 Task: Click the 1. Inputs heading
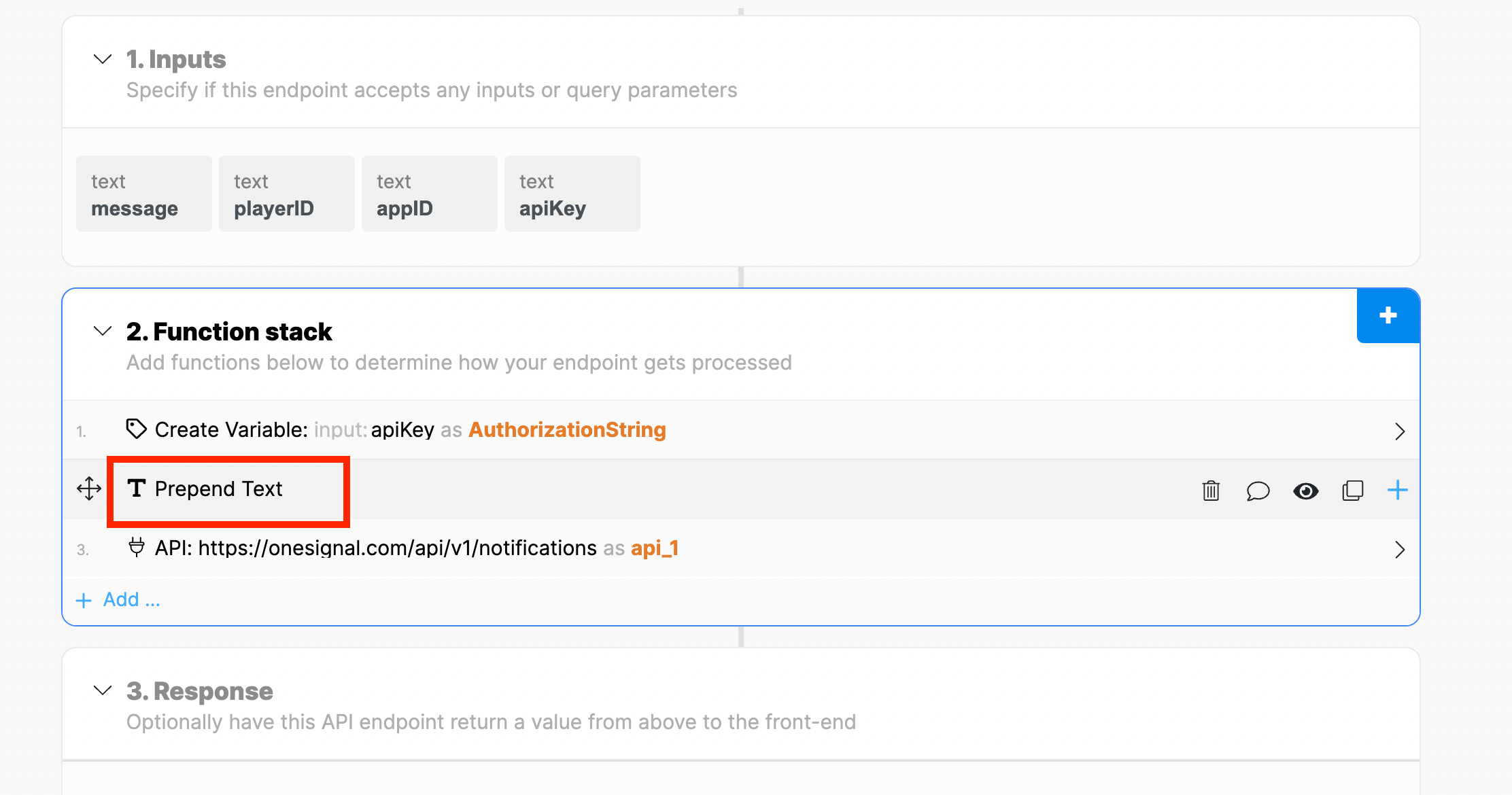[176, 60]
